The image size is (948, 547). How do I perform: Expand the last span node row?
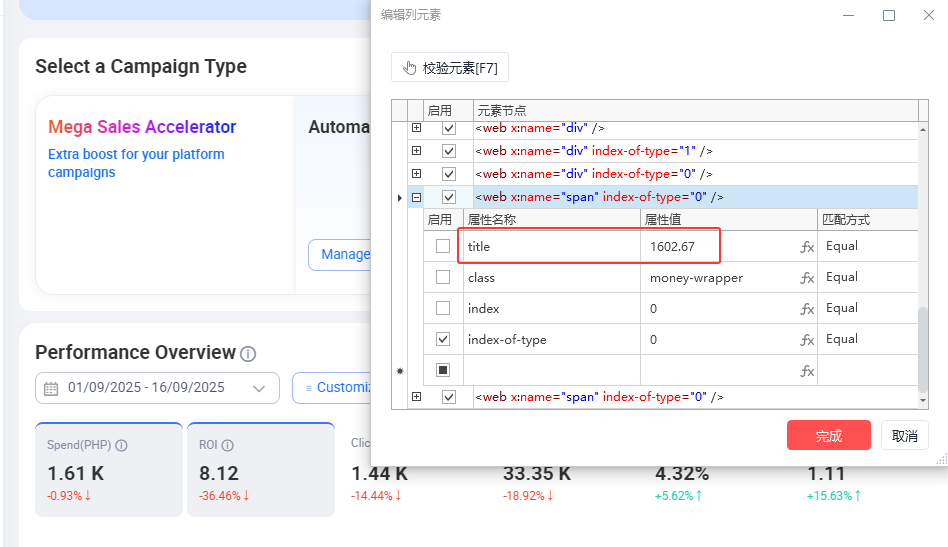click(x=417, y=396)
